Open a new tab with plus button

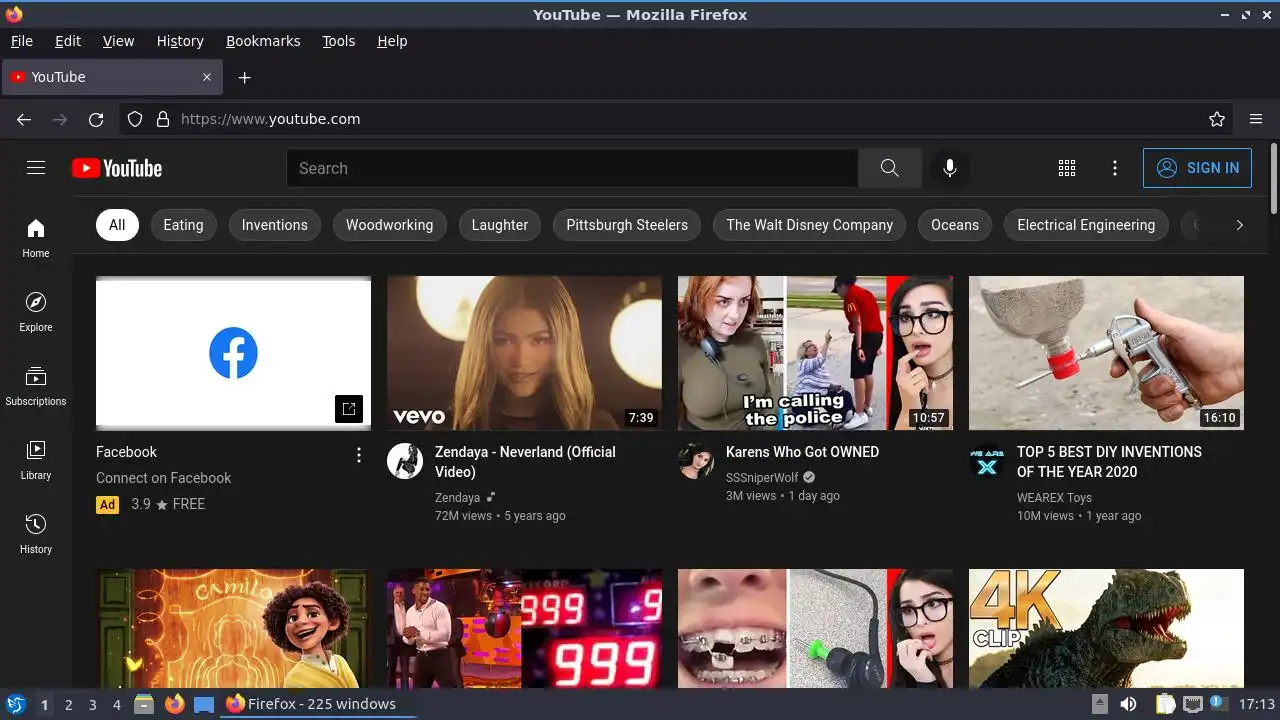tap(244, 77)
